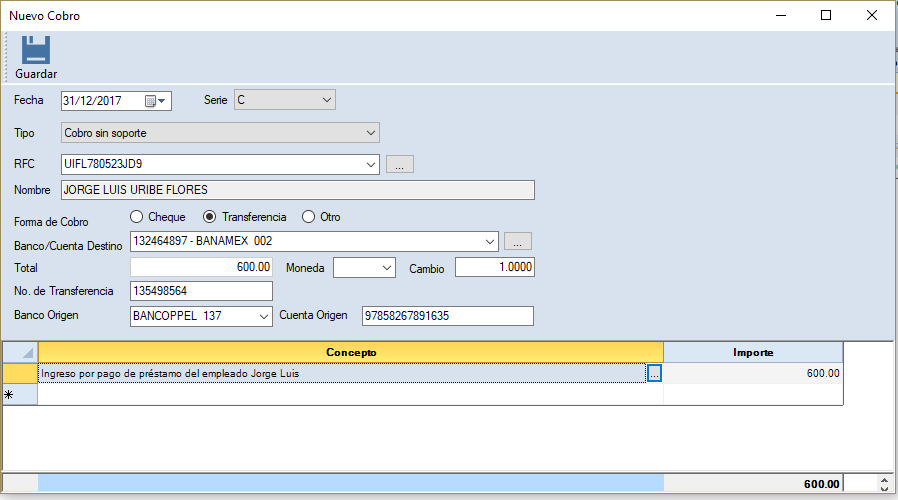Image resolution: width=898 pixels, height=500 pixels.
Task: Select the Otro payment option
Action: point(308,217)
